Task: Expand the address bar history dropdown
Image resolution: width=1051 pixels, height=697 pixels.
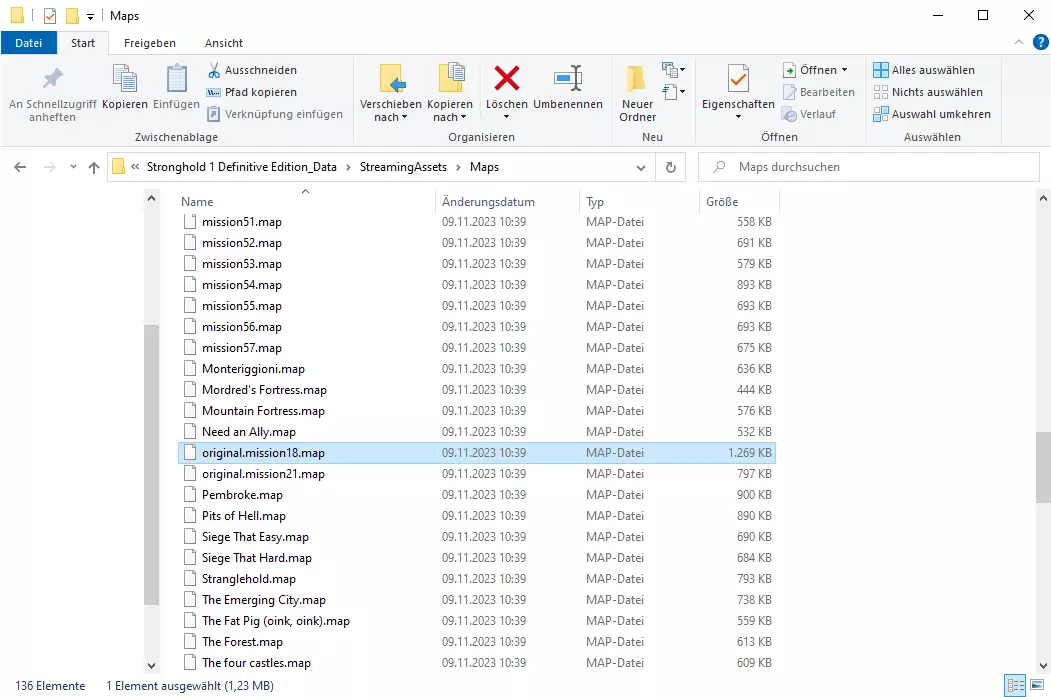Action: coord(641,168)
